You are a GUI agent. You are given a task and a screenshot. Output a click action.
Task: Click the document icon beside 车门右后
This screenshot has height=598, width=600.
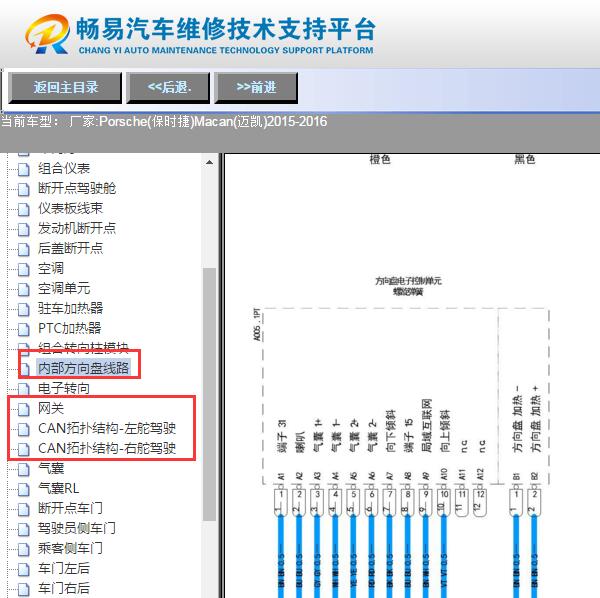coord(24,589)
